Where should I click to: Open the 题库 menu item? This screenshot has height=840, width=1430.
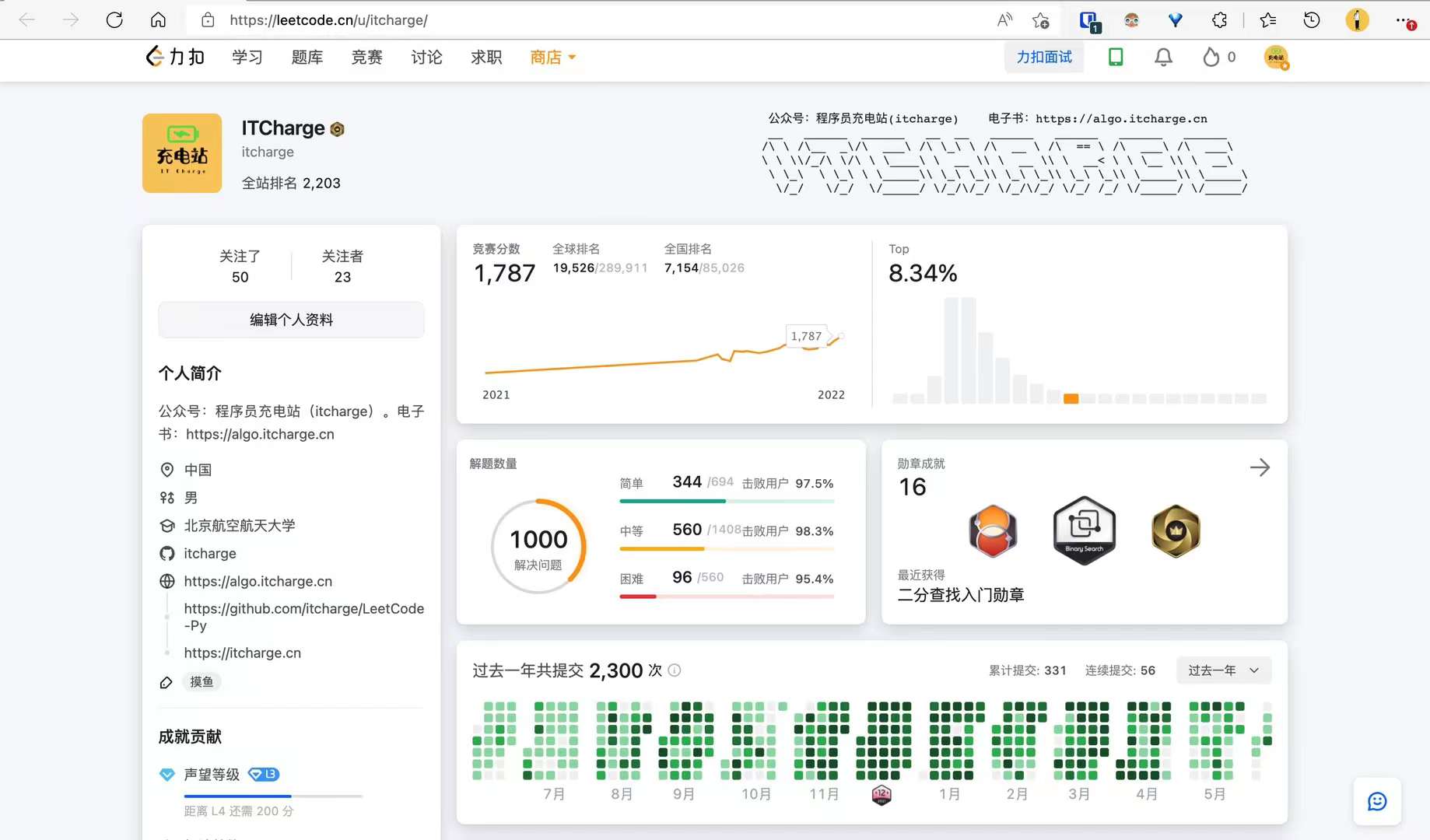click(307, 57)
